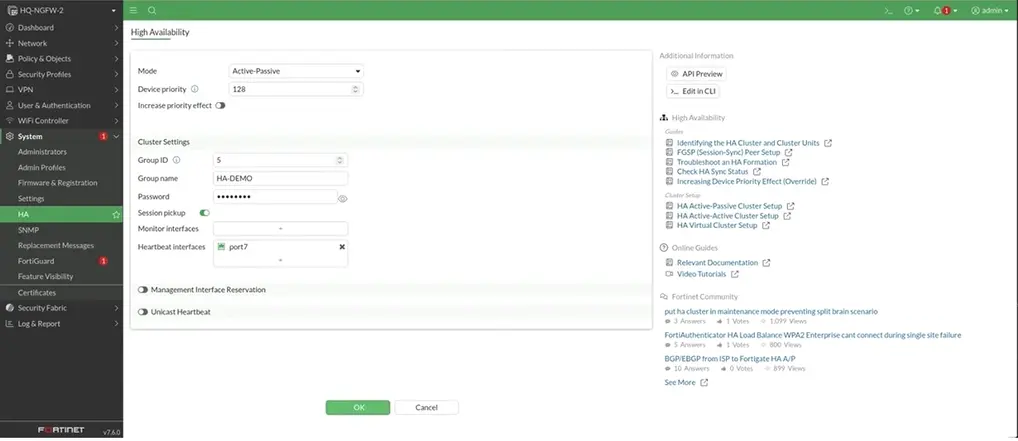The height and width of the screenshot is (441, 1018).
Task: Open Firmware & Registration page
Action: click(x=57, y=183)
